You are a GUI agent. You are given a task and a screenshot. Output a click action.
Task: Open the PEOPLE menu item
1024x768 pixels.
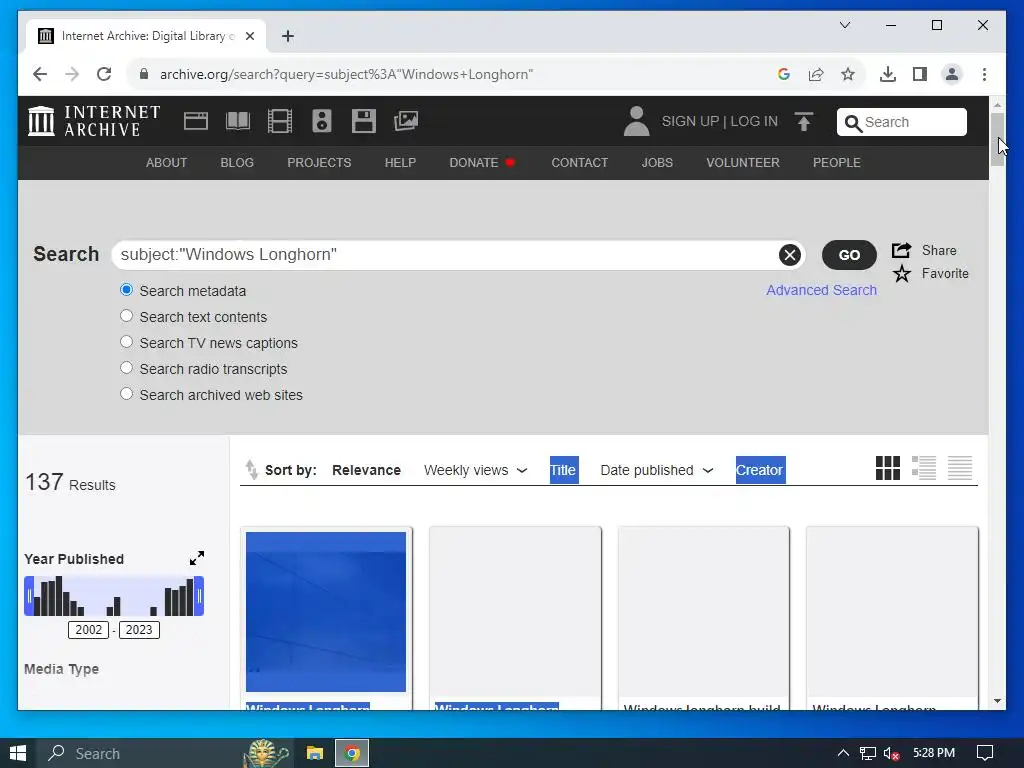coord(837,163)
